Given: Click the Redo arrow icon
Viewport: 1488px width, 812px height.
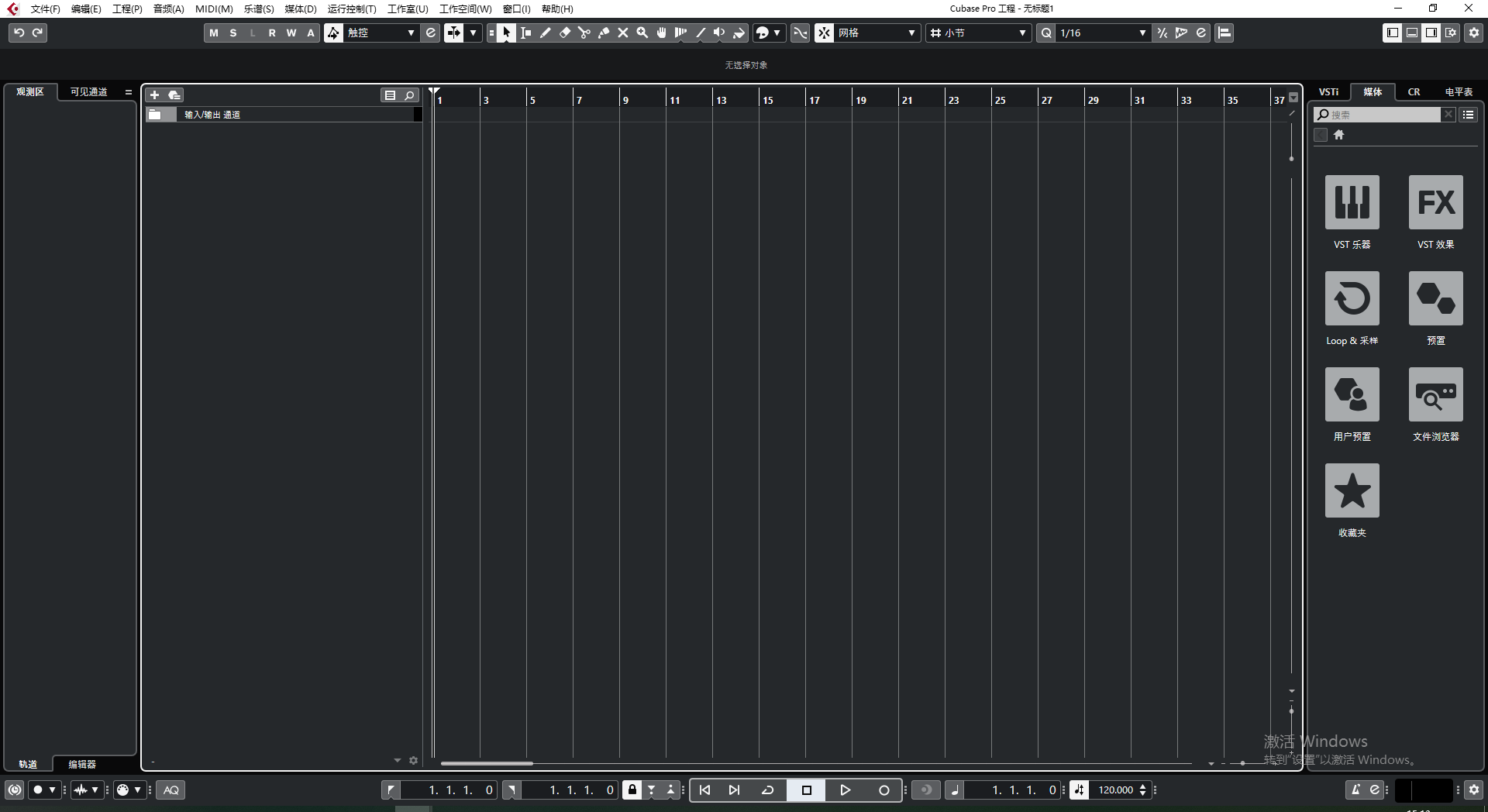Looking at the screenshot, I should coord(37,33).
